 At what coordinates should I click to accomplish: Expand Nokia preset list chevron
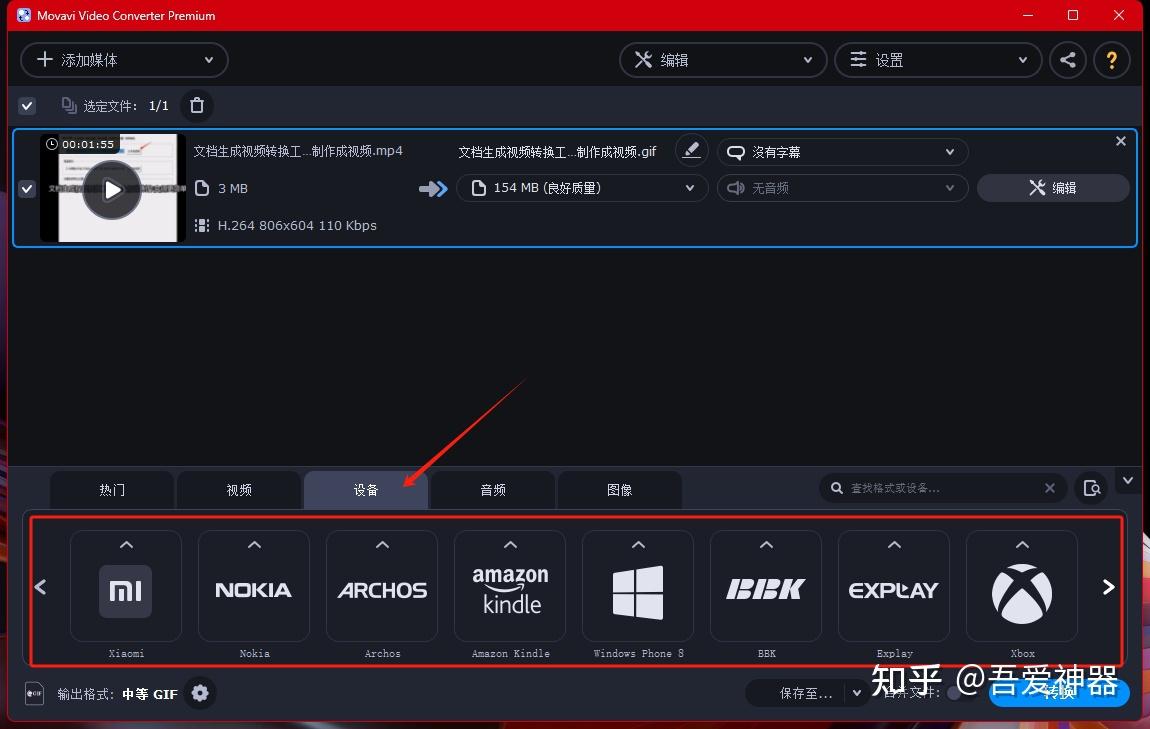point(254,545)
